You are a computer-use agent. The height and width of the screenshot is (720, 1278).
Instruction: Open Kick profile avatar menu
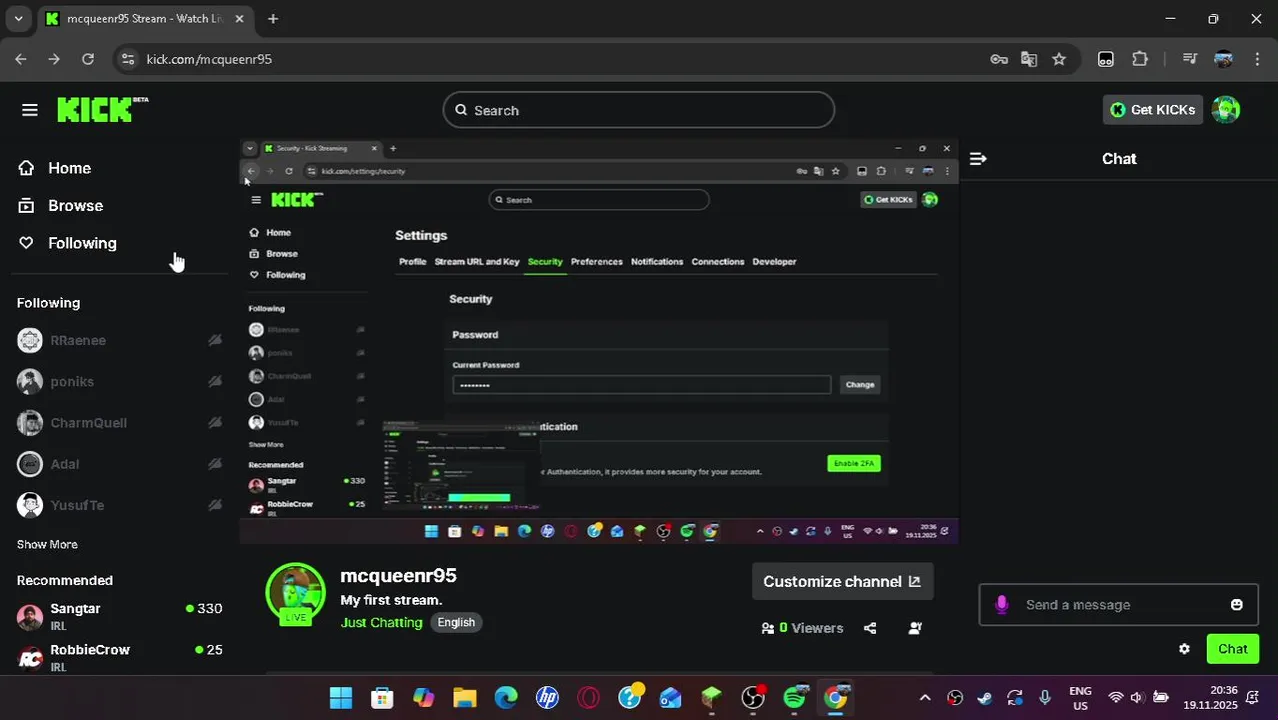pyautogui.click(x=1226, y=110)
